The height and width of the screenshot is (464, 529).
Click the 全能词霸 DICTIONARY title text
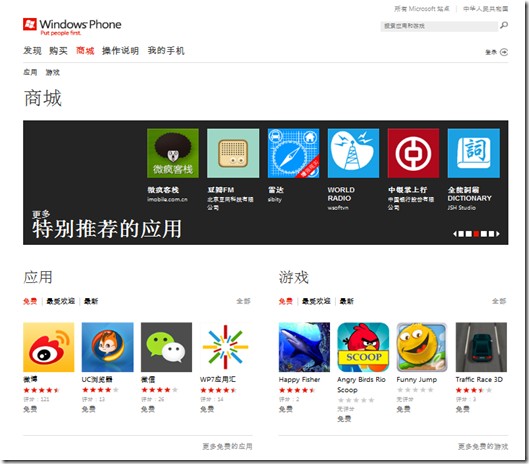470,194
